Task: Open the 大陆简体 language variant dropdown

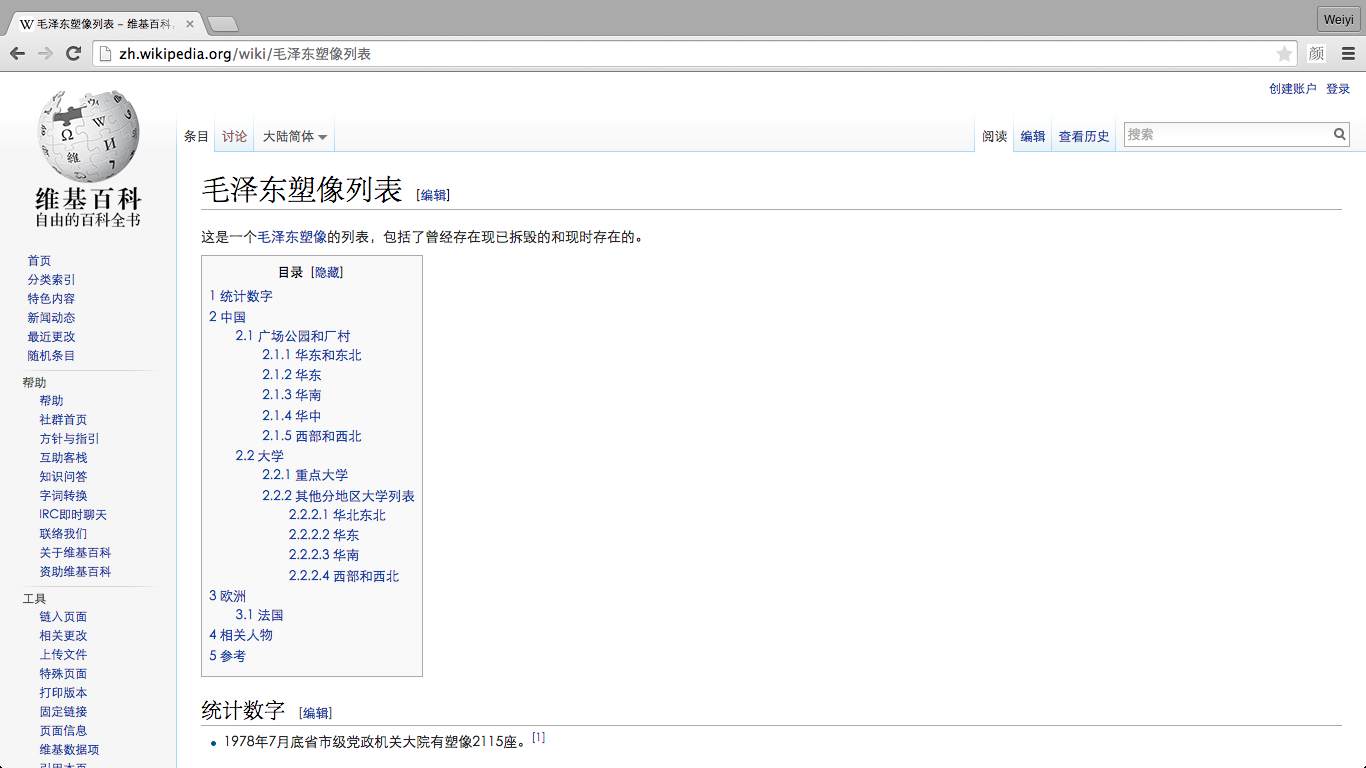Action: [294, 137]
